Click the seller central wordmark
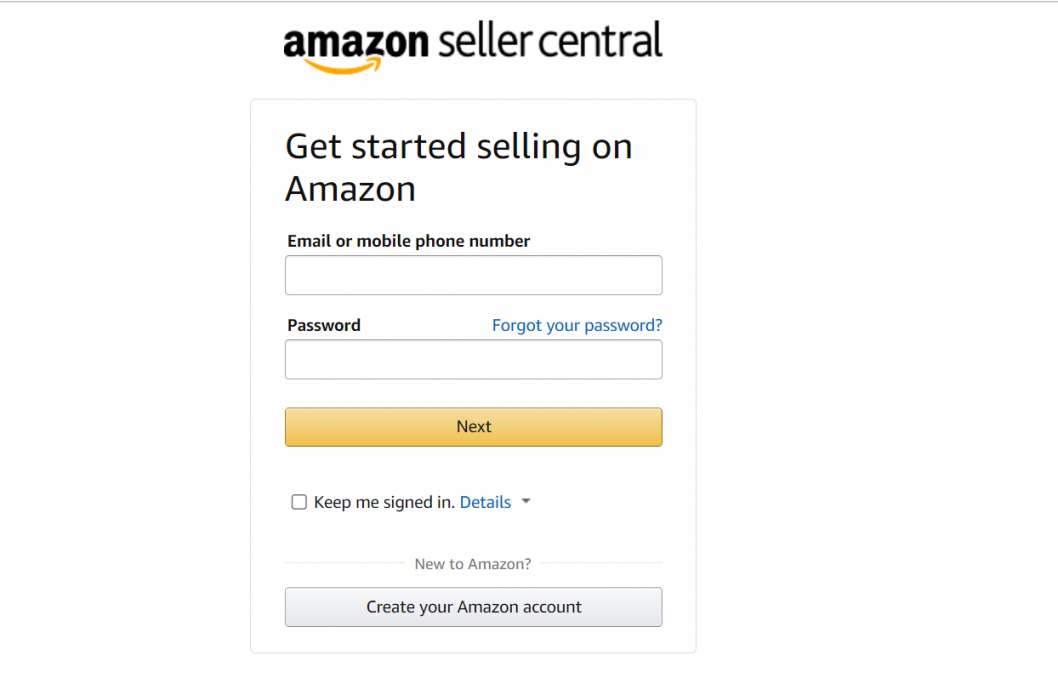This screenshot has width=1058, height=684. [548, 42]
